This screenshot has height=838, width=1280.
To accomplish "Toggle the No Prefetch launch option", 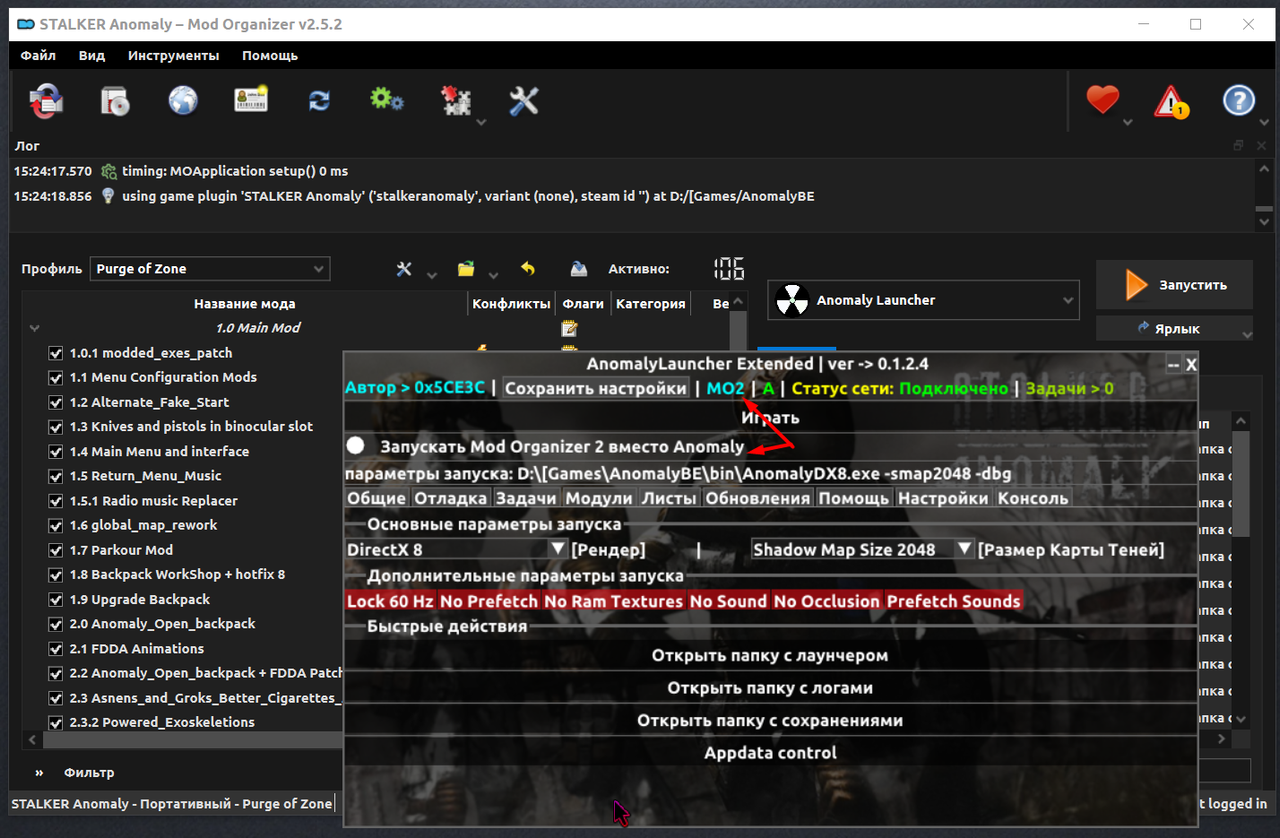I will [x=489, y=601].
